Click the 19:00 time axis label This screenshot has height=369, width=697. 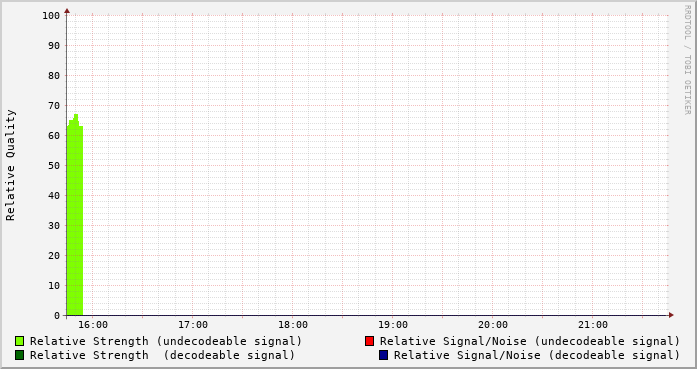point(393,325)
